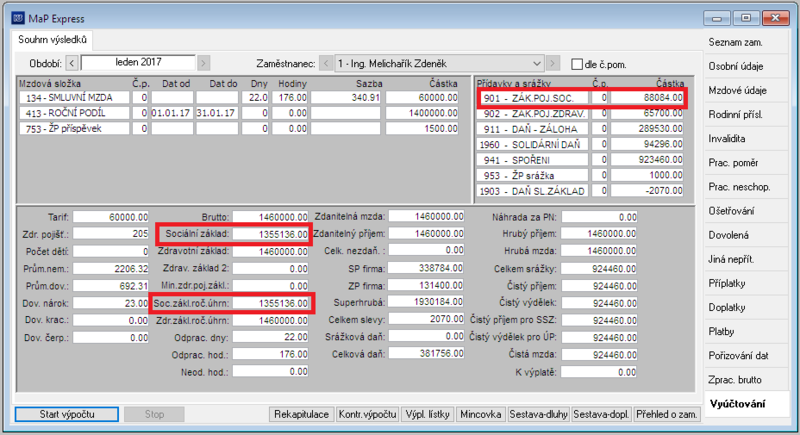Open Dovolená section
This screenshot has height=435, width=800.
pyautogui.click(x=746, y=235)
